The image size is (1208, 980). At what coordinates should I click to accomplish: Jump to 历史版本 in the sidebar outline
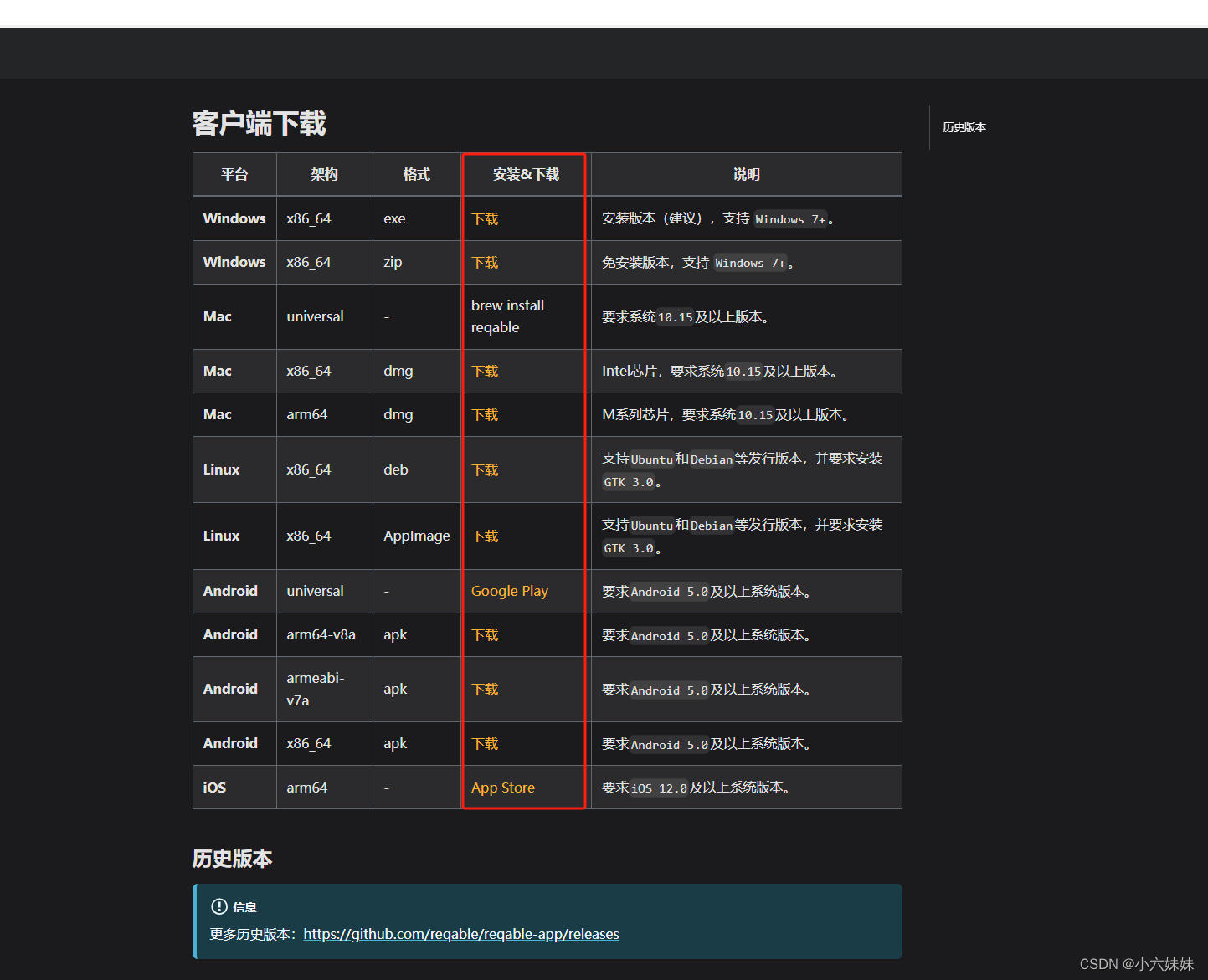point(964,127)
